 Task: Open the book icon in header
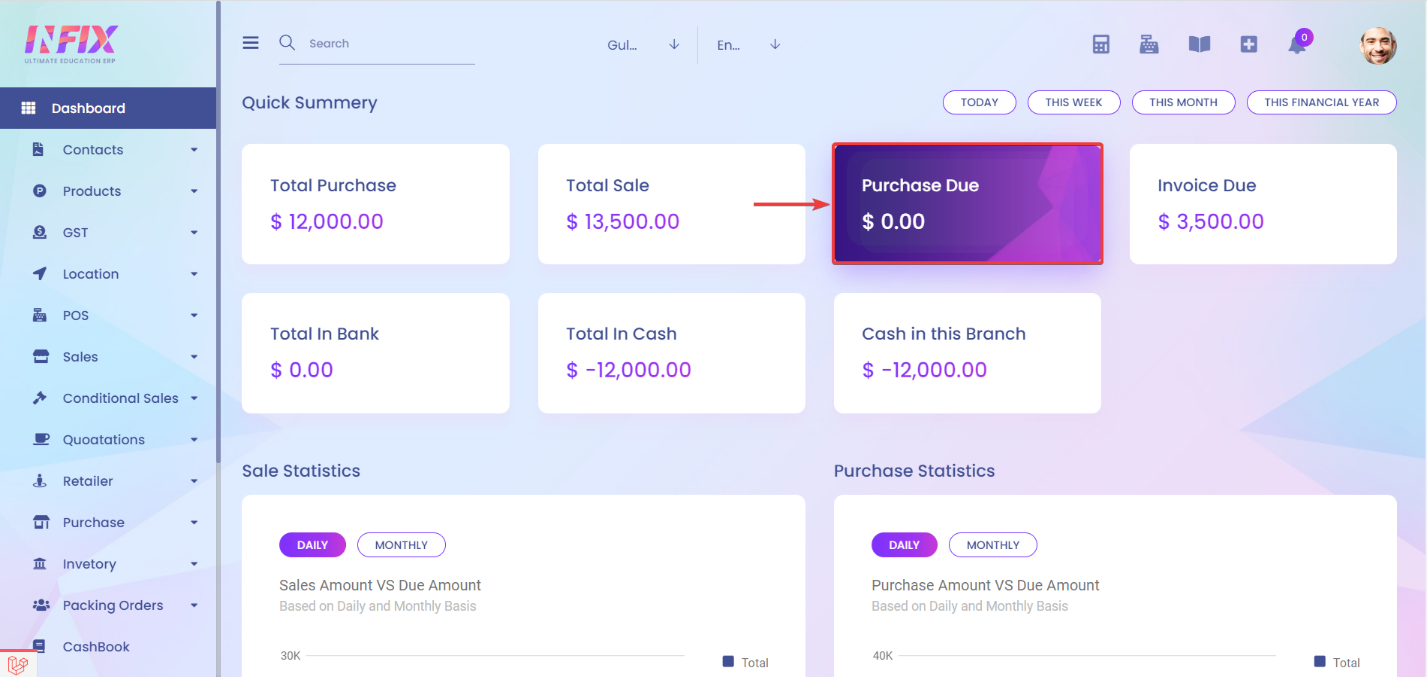(x=1199, y=44)
